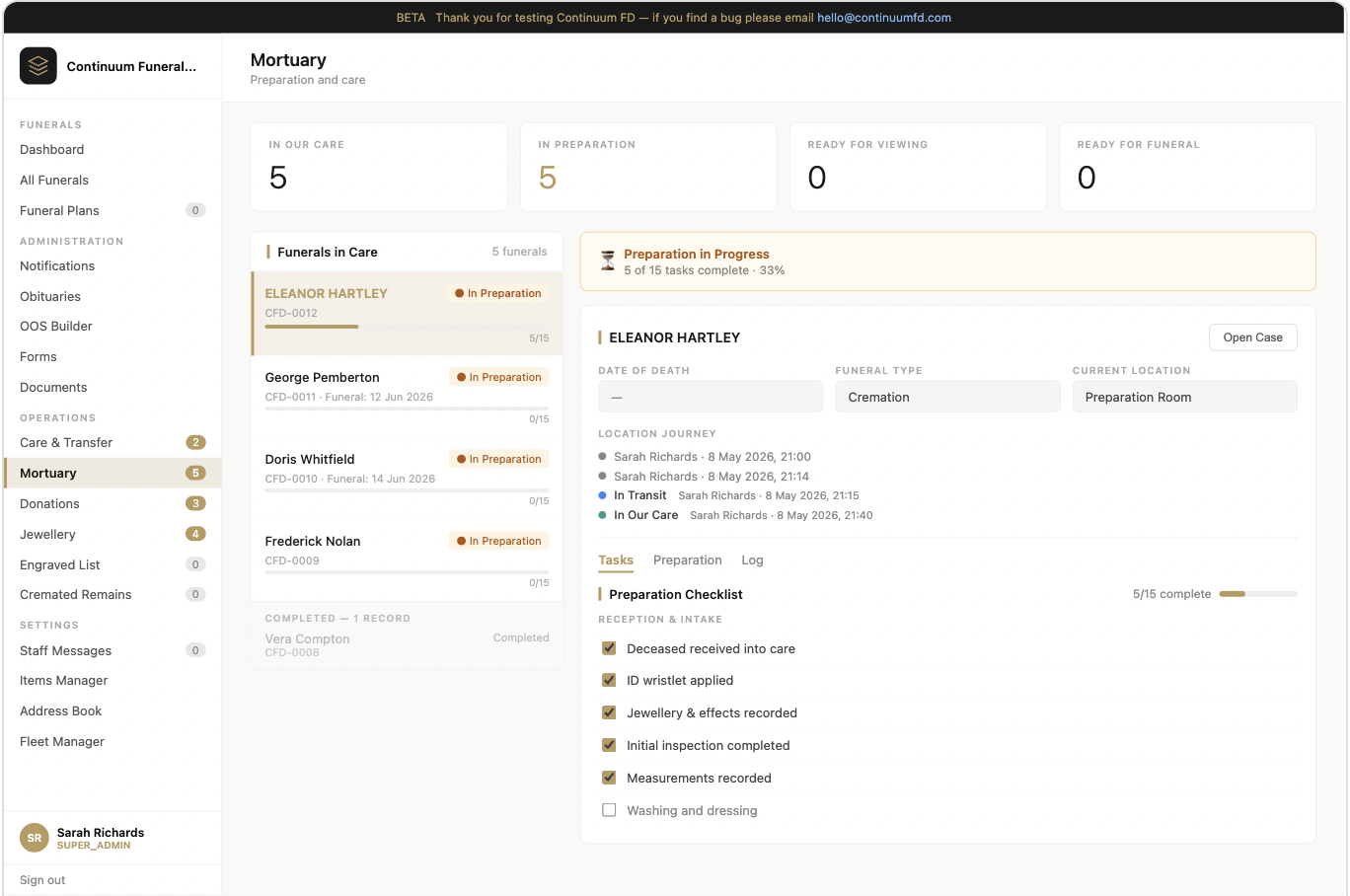Uncheck Initial inspection completed
The image size is (1350, 896).
(x=609, y=745)
